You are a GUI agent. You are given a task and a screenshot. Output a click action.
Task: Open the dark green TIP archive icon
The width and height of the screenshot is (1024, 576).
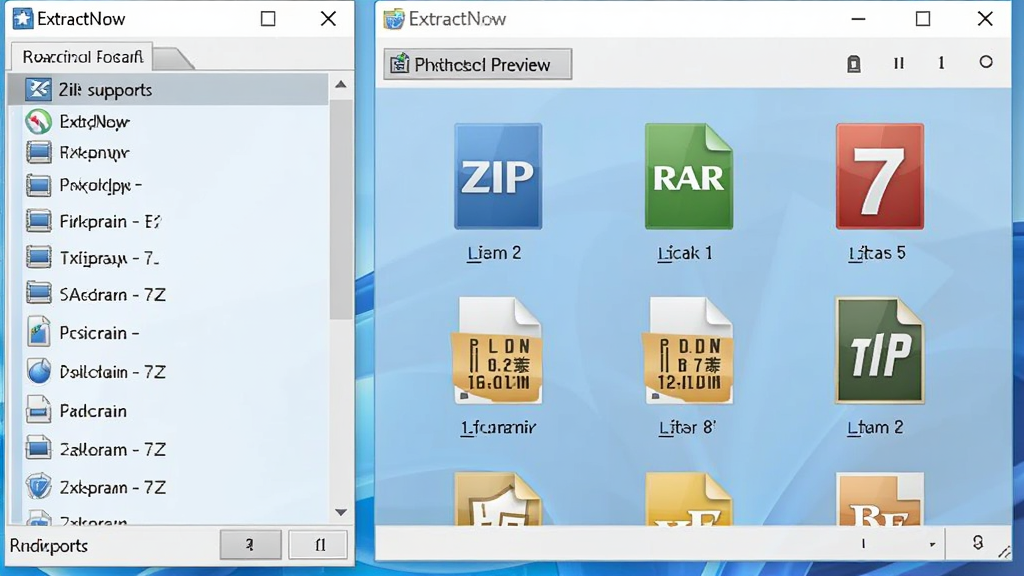pyautogui.click(x=880, y=351)
